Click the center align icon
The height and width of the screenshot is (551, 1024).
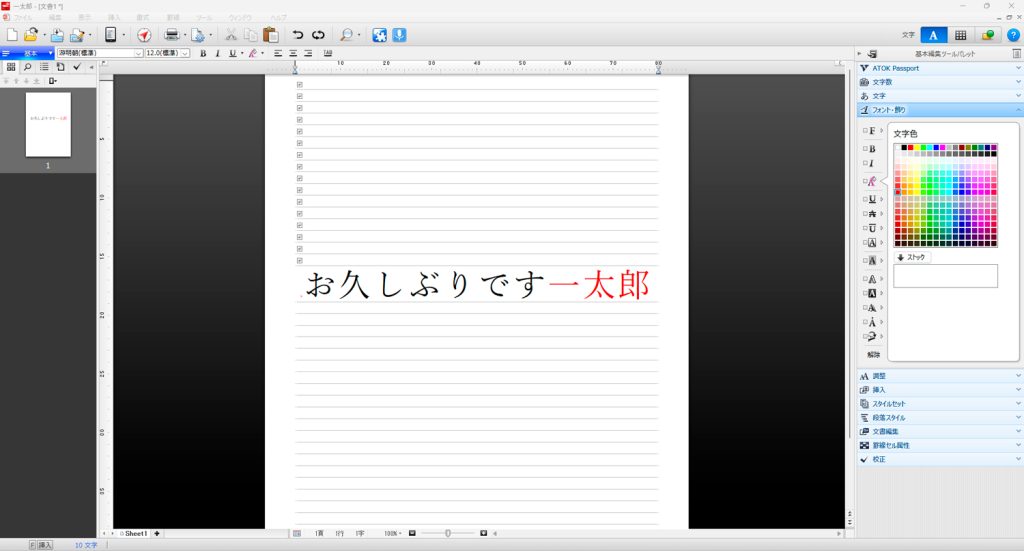294,53
